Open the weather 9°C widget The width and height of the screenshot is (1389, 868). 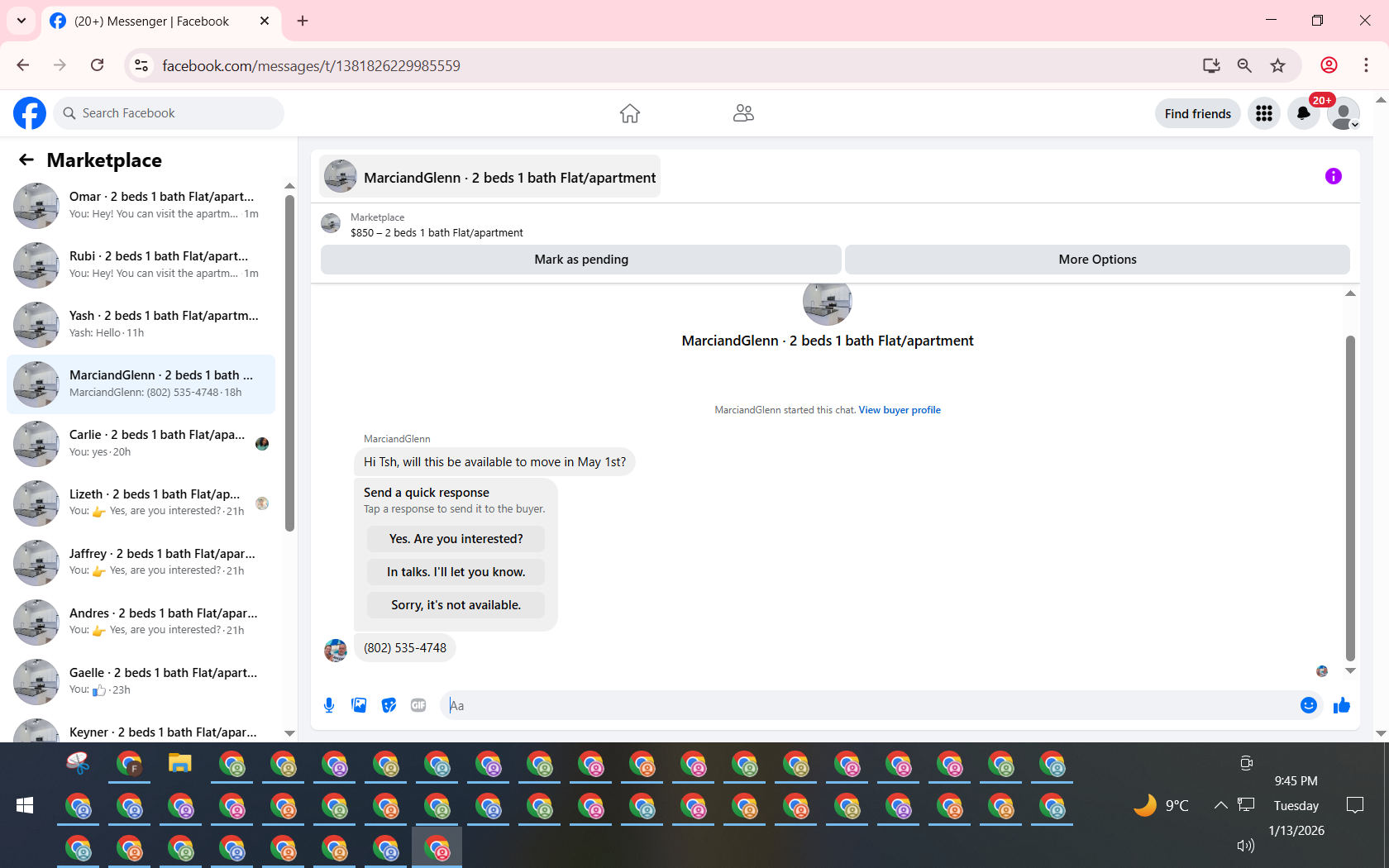point(1160,805)
